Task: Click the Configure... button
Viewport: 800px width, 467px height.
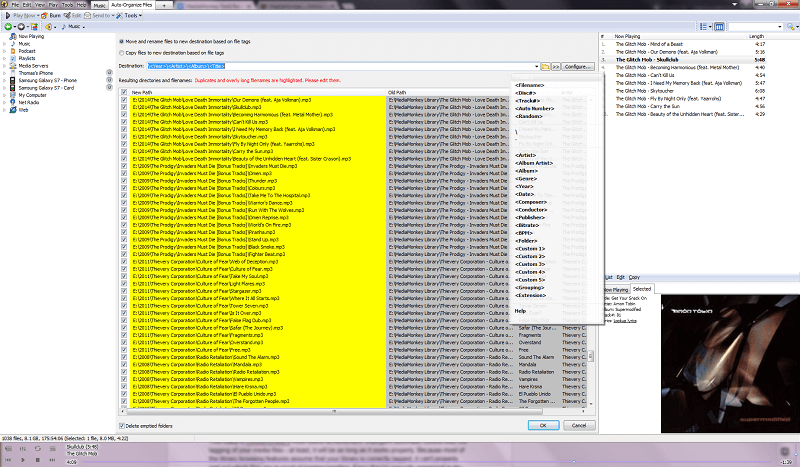Action: point(579,66)
